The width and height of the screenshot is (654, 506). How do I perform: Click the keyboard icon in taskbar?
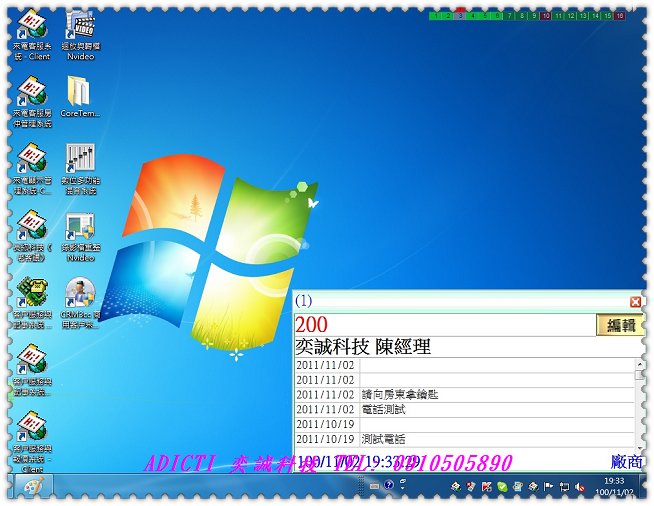click(374, 485)
